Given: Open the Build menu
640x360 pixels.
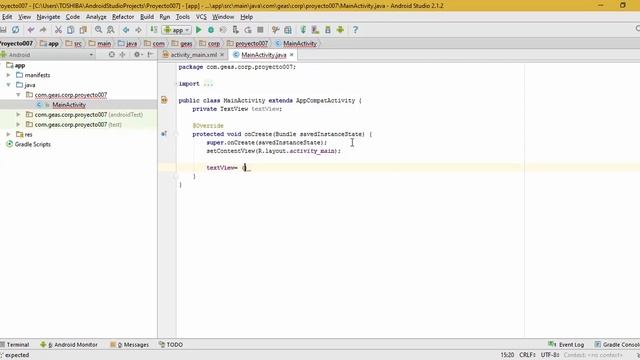Looking at the screenshot, I should (x=147, y=17).
